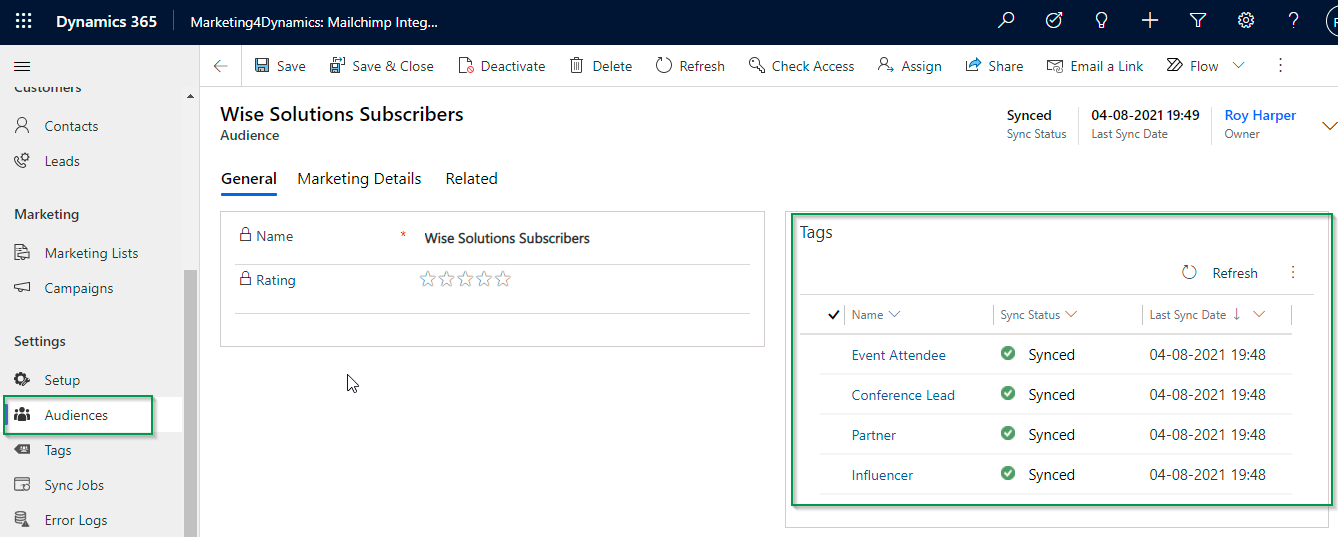Switch to the Marketing Details tab

(x=359, y=179)
